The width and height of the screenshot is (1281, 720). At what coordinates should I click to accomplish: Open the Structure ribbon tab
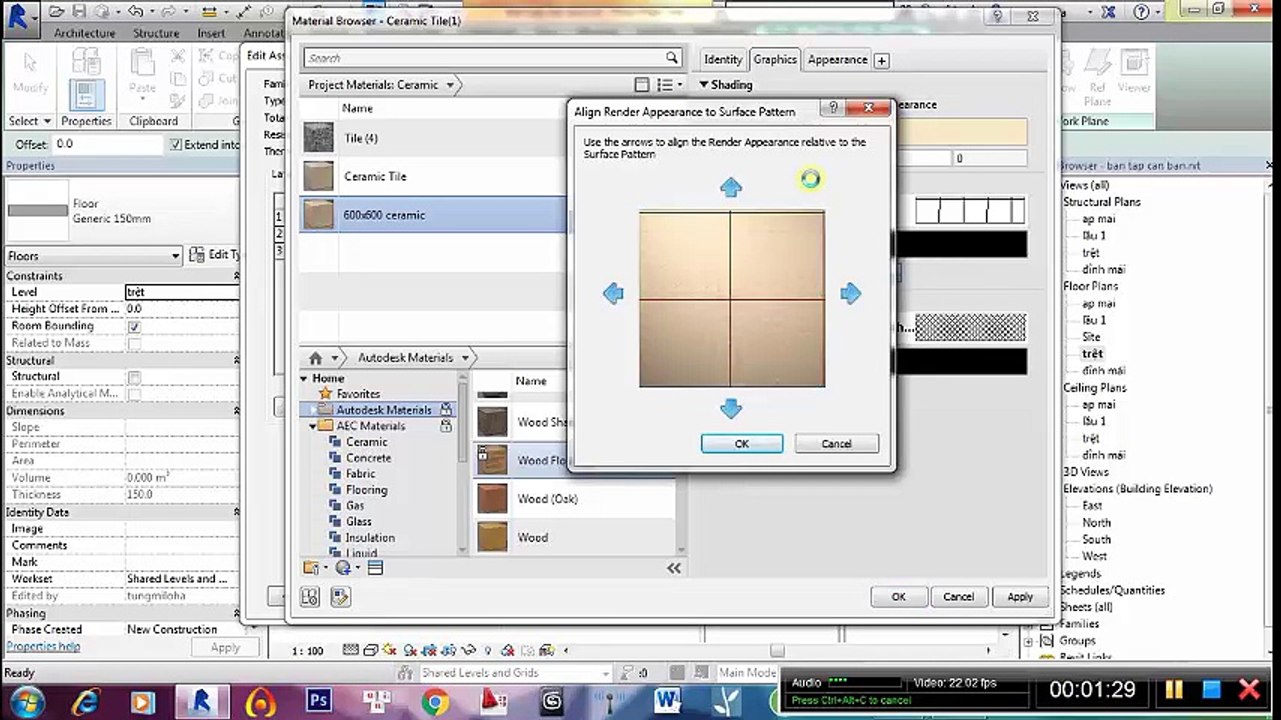click(x=156, y=33)
